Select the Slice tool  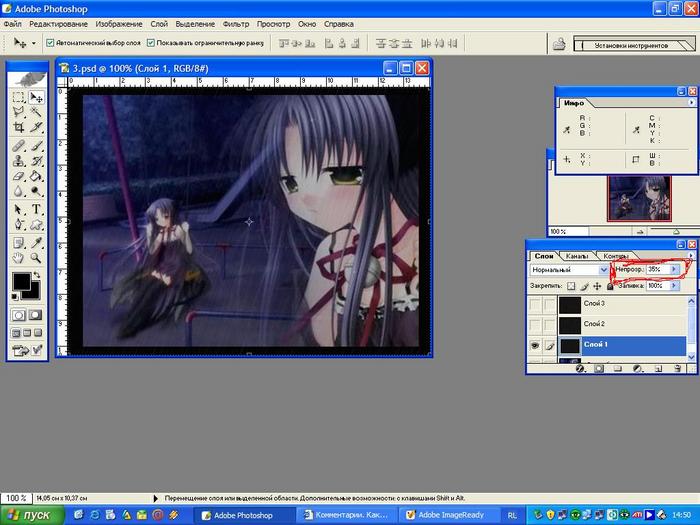coord(36,128)
